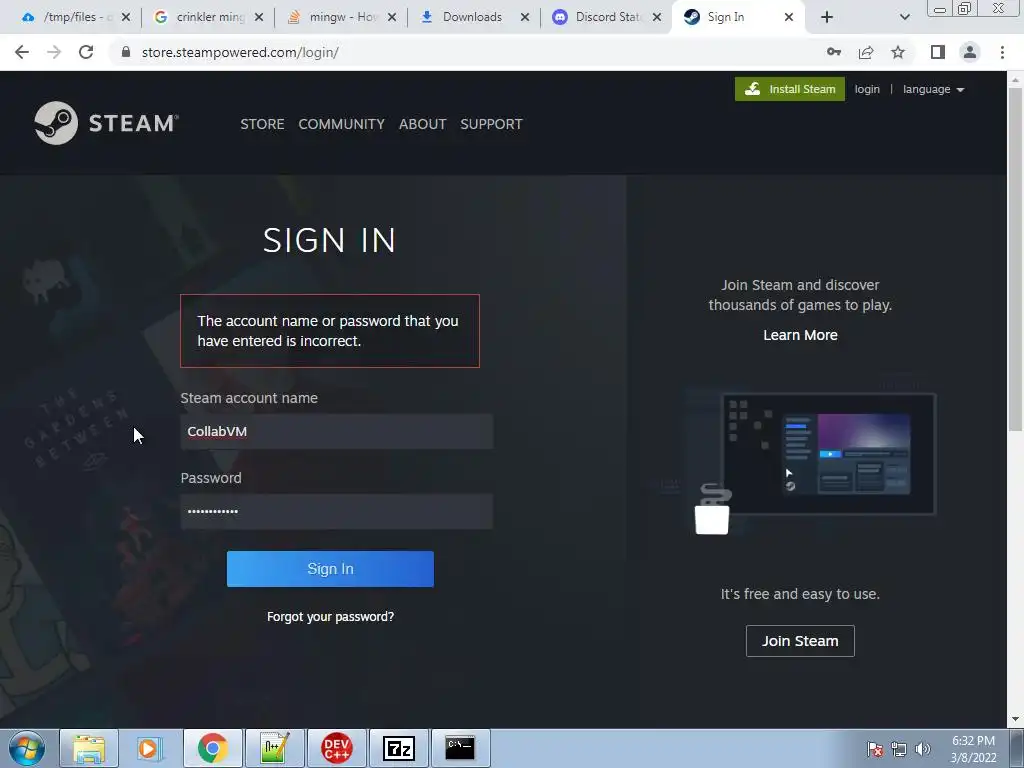This screenshot has width=1024, height=768.
Task: Close the Discord Status tab
Action: (657, 17)
